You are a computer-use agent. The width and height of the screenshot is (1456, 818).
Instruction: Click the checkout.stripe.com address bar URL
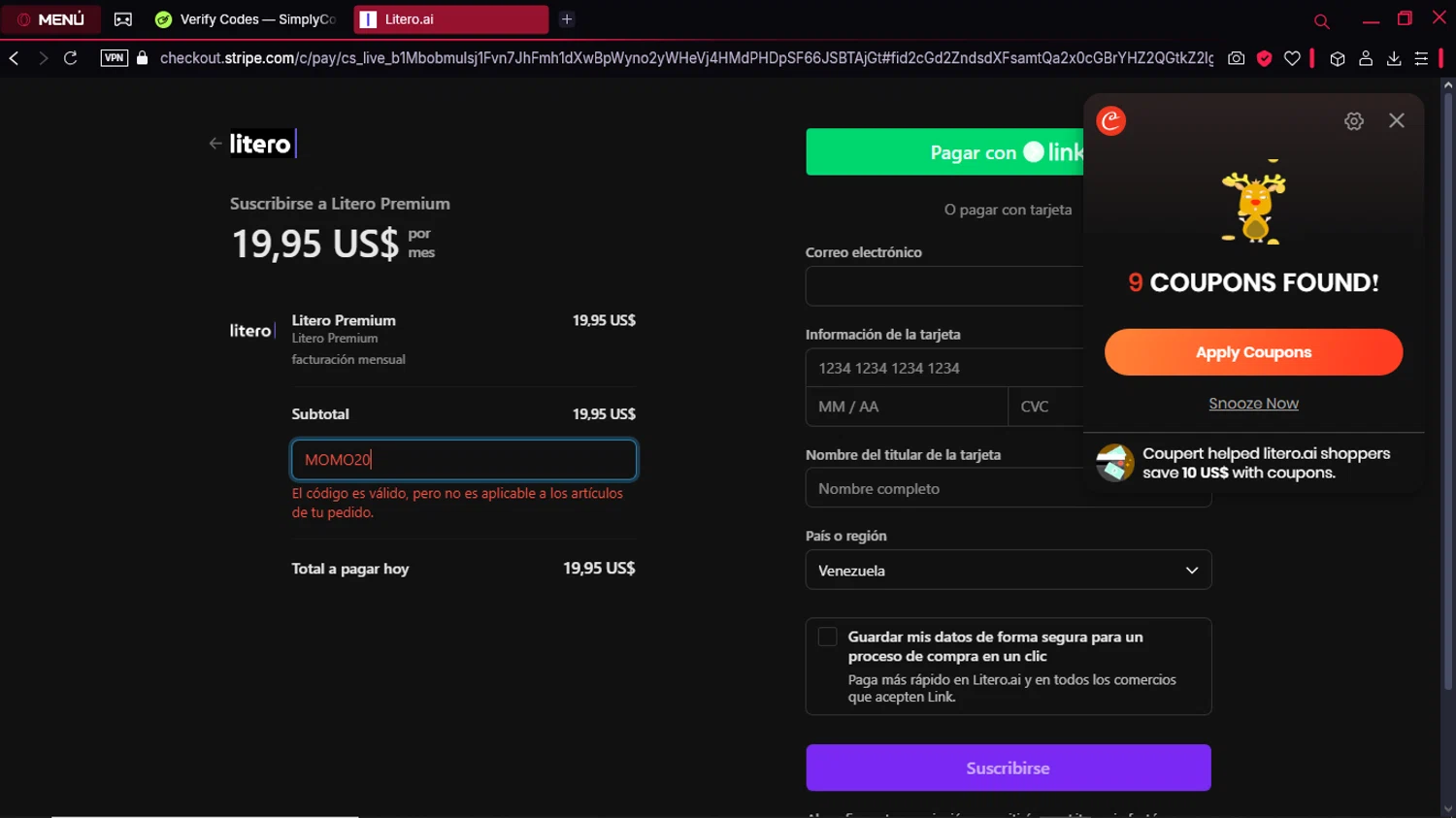click(686, 58)
